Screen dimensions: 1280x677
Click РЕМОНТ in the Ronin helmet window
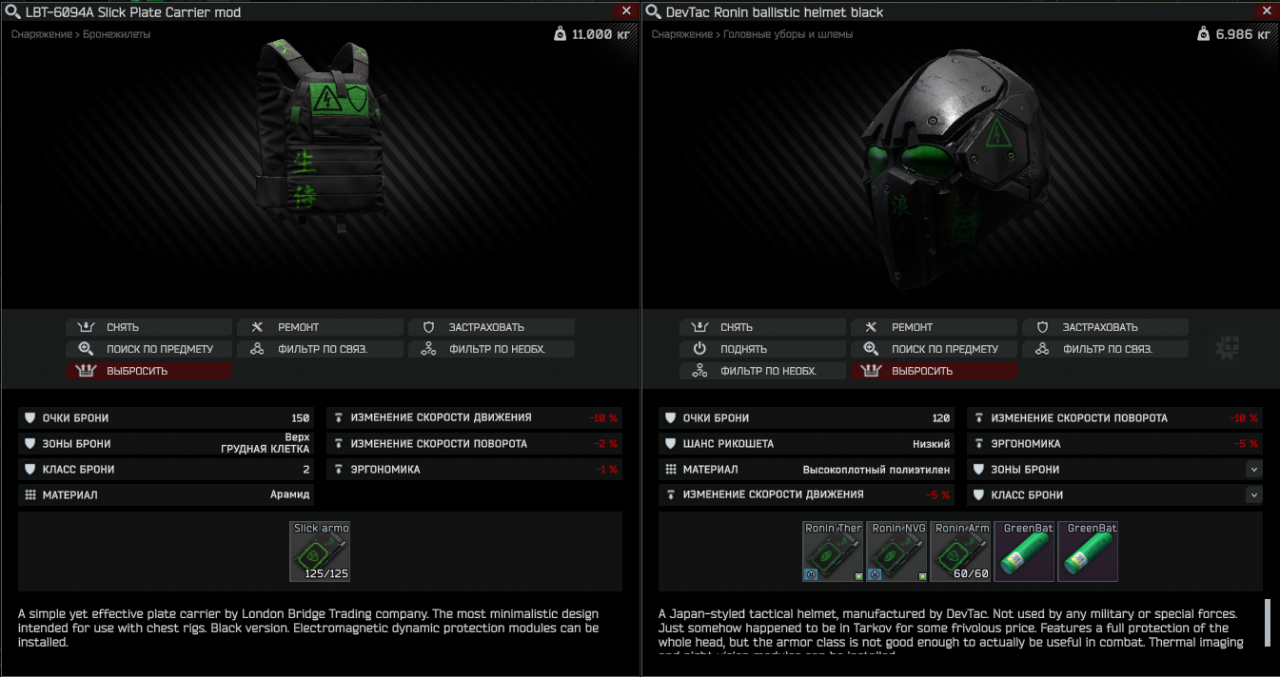click(934, 327)
